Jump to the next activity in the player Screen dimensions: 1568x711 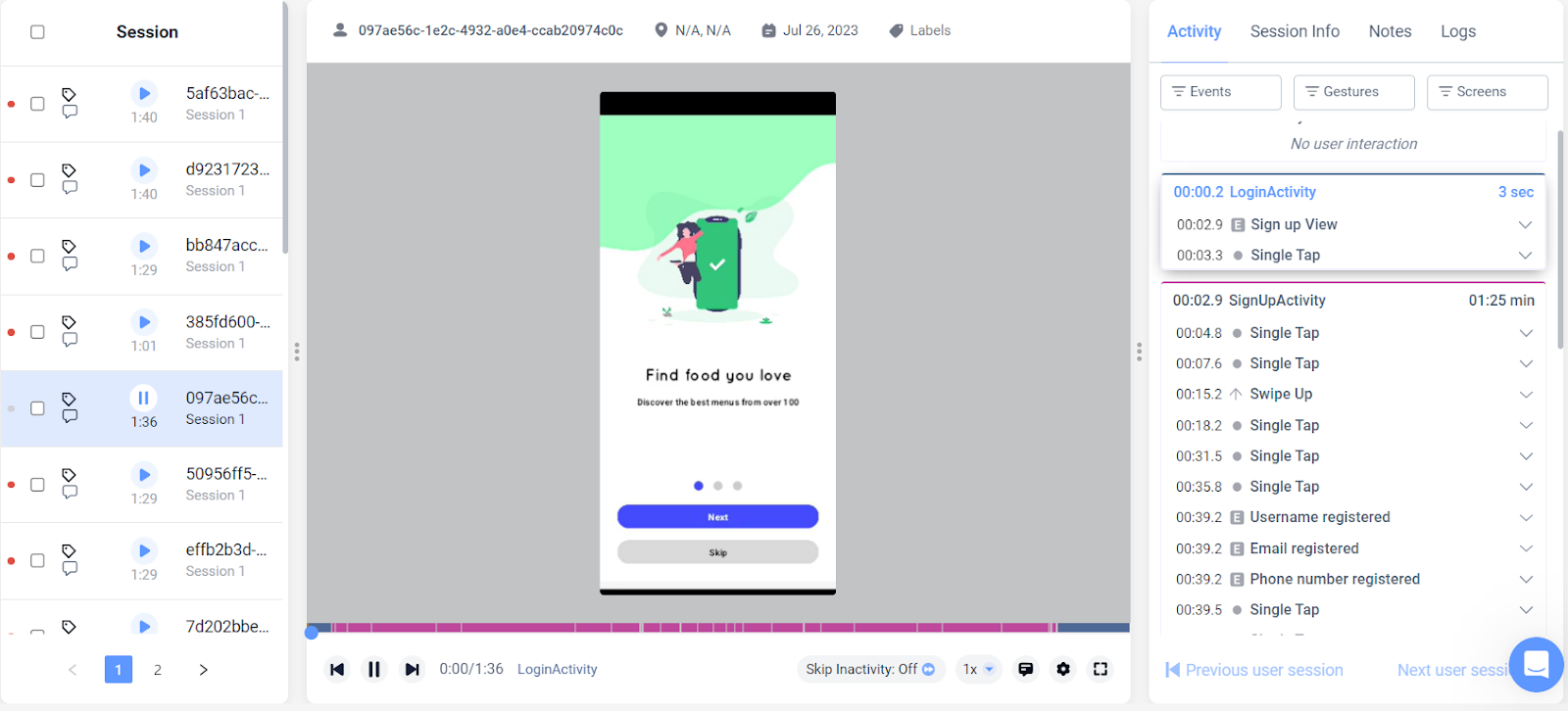[413, 670]
